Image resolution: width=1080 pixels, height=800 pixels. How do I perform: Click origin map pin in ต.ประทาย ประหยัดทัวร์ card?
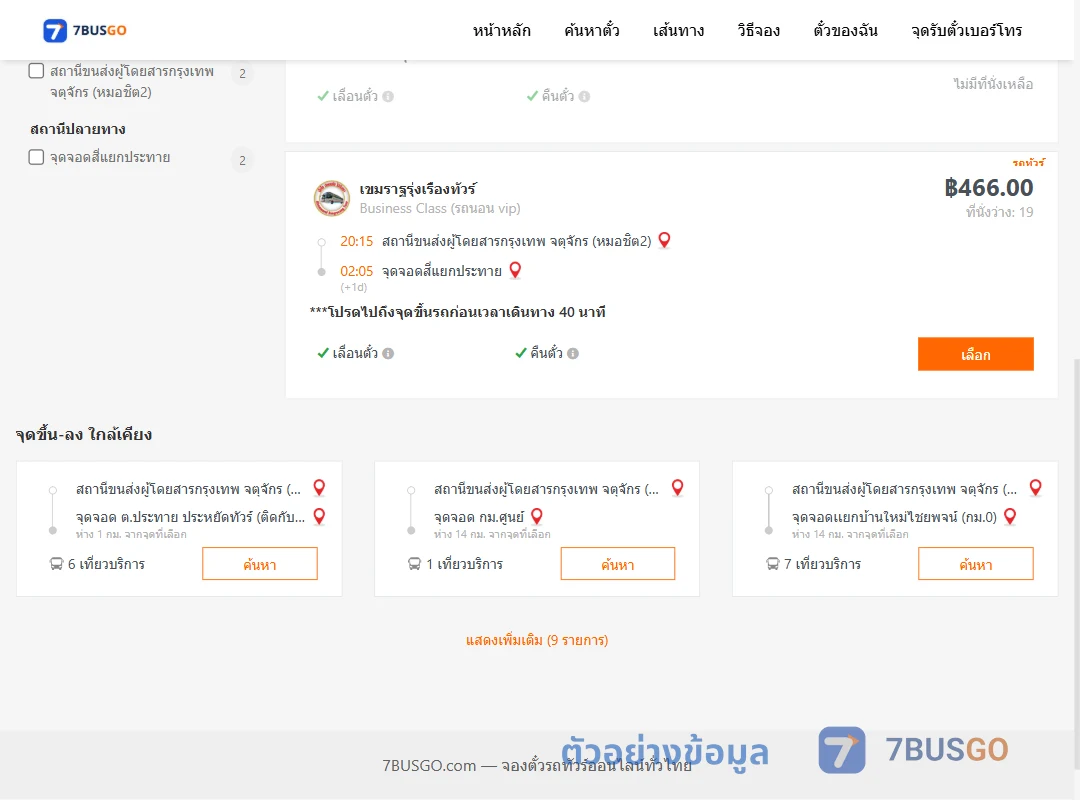tap(319, 488)
